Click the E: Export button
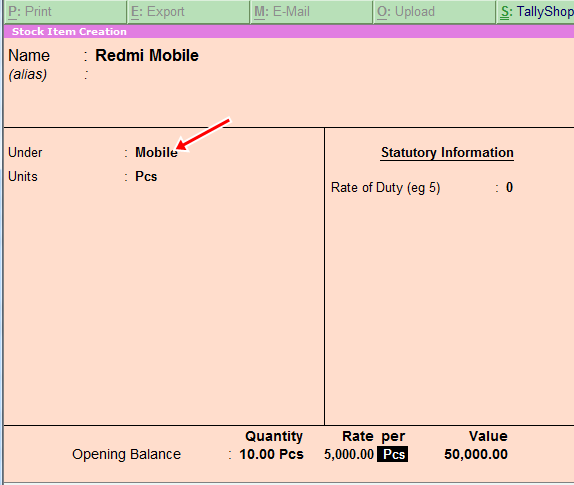Viewport: 574px width, 485px height. [188, 12]
